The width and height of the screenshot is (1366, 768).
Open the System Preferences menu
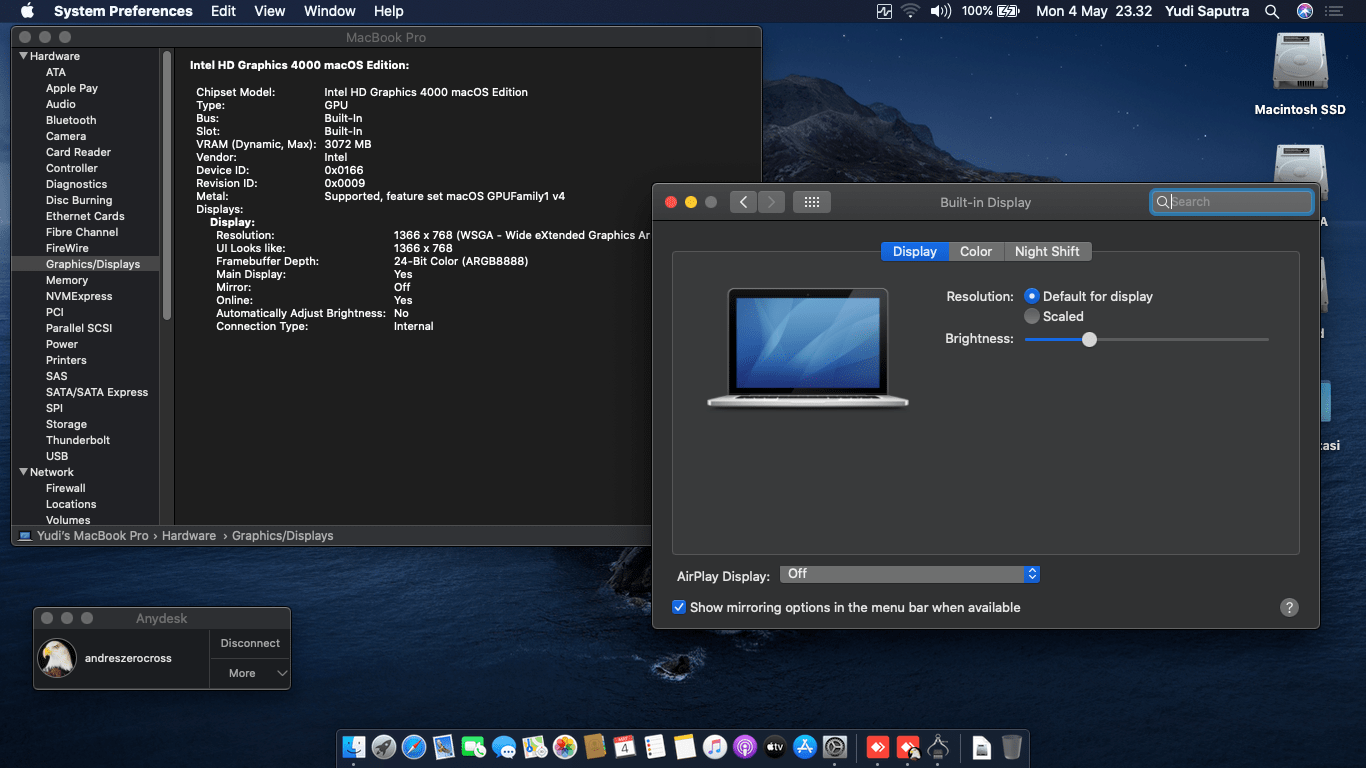[x=123, y=11]
